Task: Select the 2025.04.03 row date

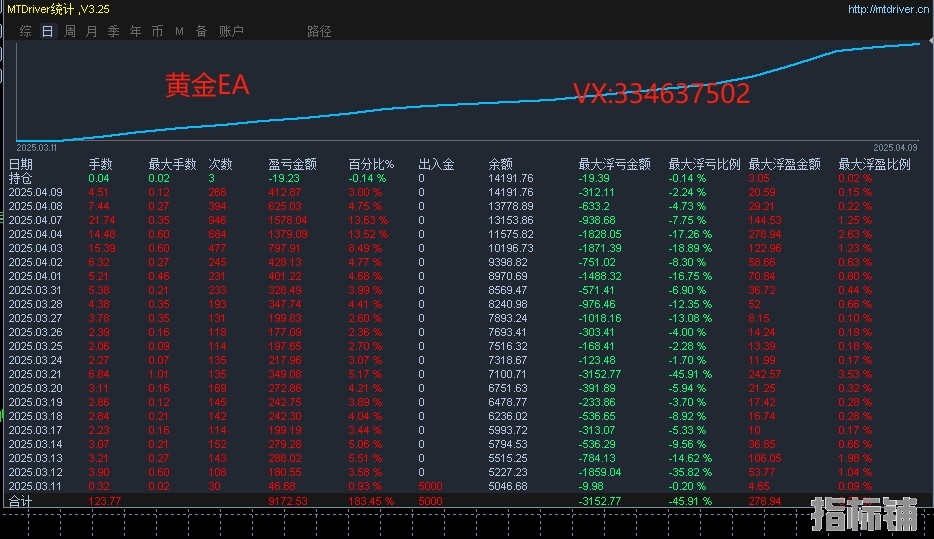Action: point(35,248)
